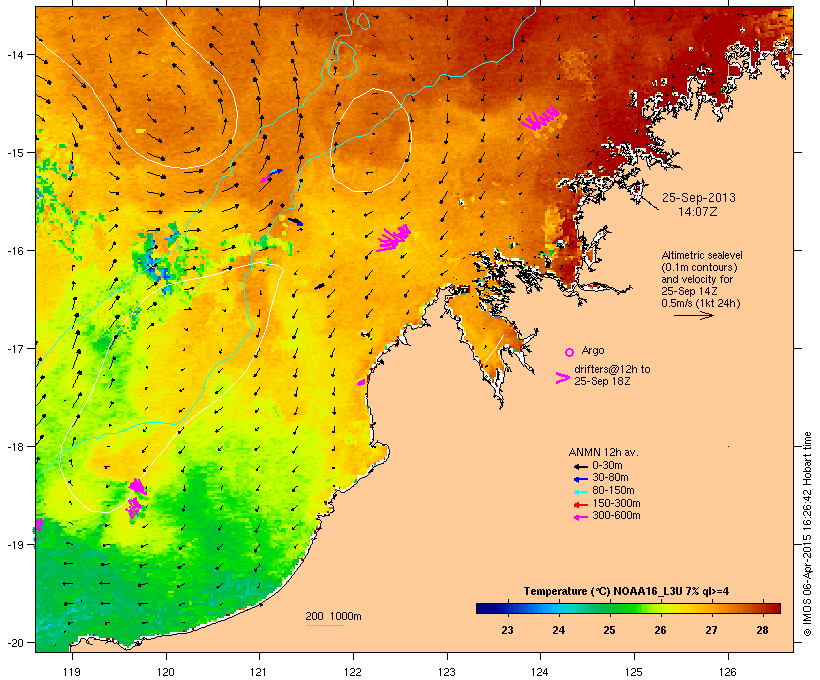820x680 pixels.
Task: Click the longitude axis label "125"
Action: (634, 672)
